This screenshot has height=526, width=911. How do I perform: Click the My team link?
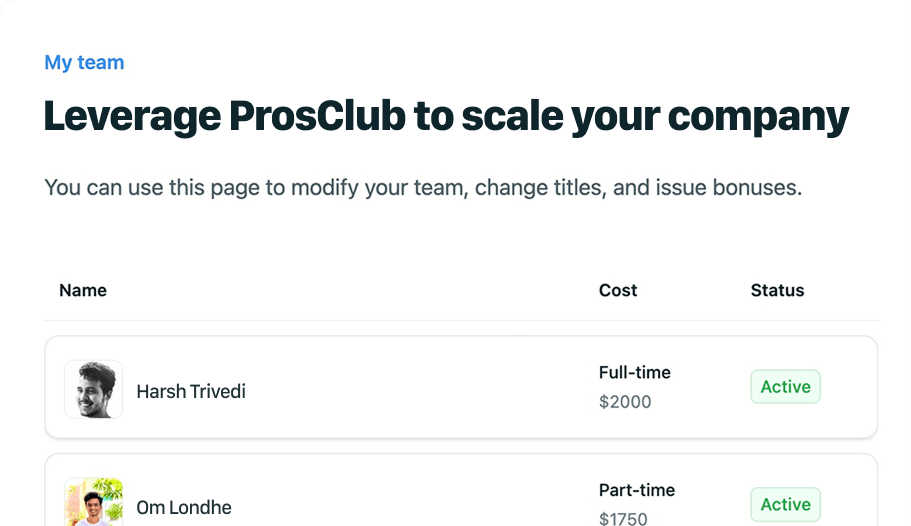pos(84,63)
